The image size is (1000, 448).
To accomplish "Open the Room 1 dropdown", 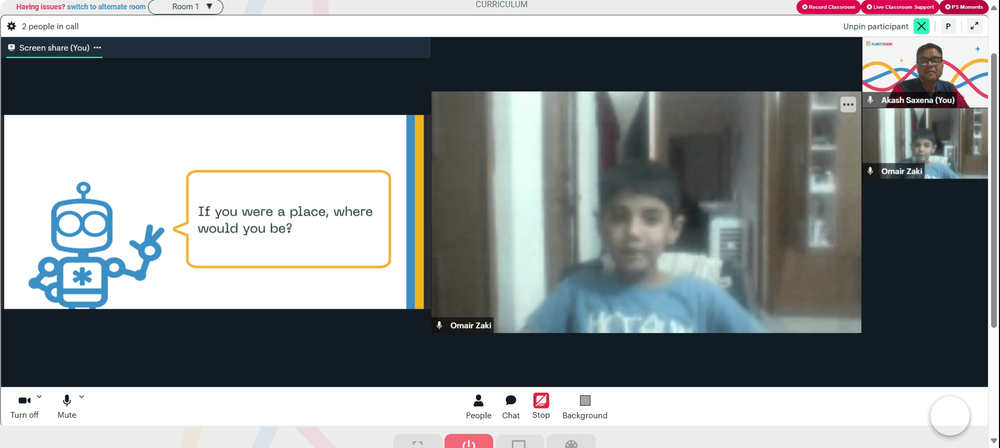I will 186,7.
